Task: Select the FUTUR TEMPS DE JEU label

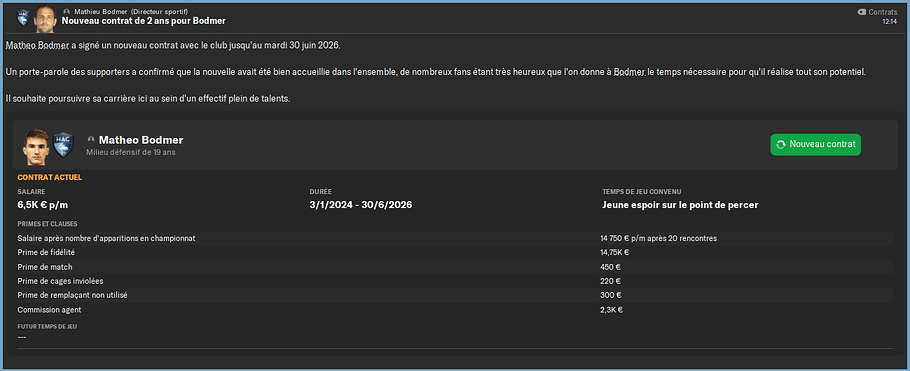Action: pos(47,326)
